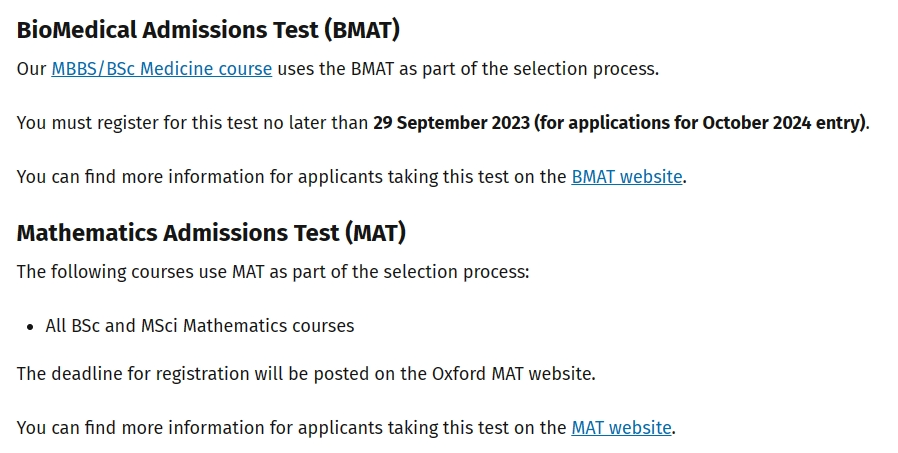
Task: Follow the BMAT website link
Action: pos(627,177)
